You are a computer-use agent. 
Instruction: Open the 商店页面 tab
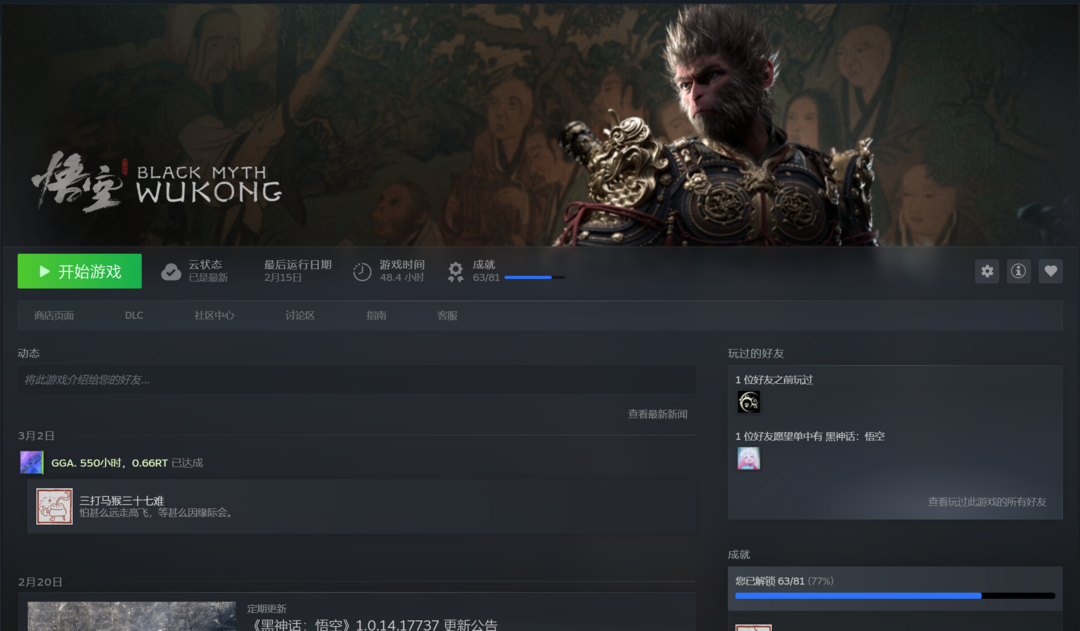coord(54,316)
